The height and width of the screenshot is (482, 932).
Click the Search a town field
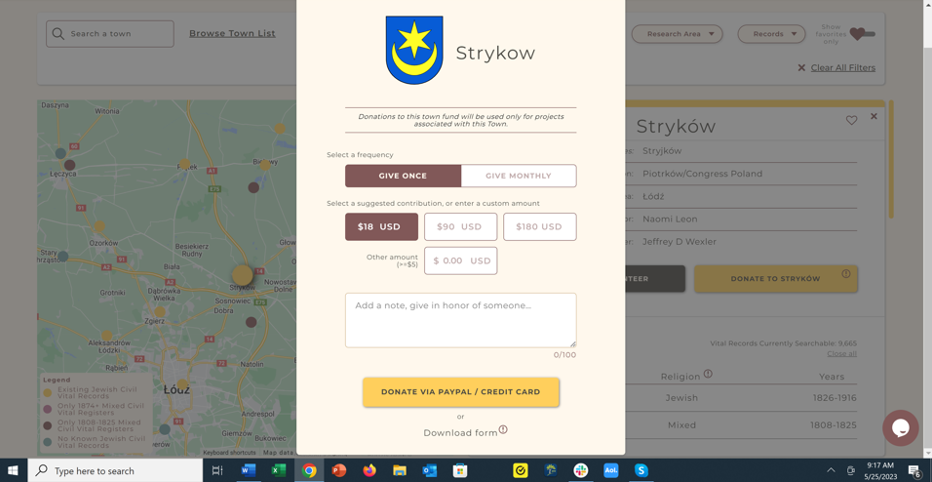click(110, 34)
